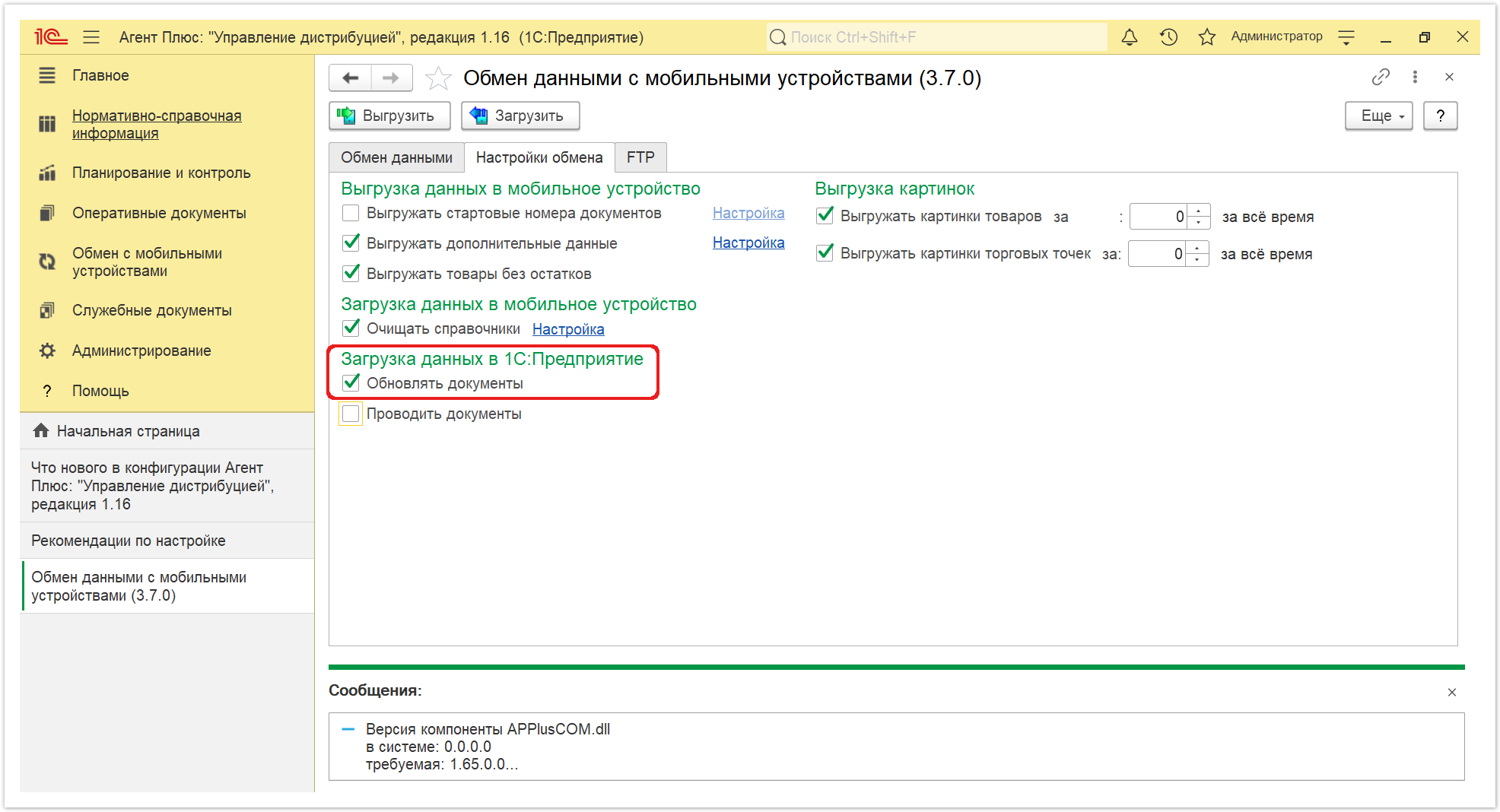1500x812 pixels.
Task: Click Оперативные документы icon
Action: [x=47, y=213]
